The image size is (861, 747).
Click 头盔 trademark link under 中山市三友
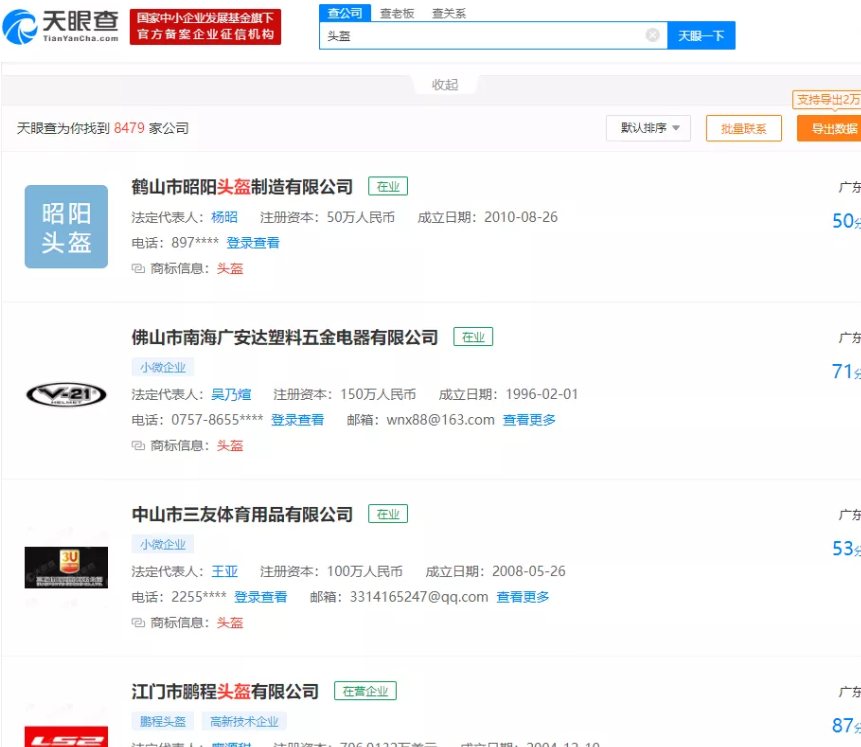(230, 623)
